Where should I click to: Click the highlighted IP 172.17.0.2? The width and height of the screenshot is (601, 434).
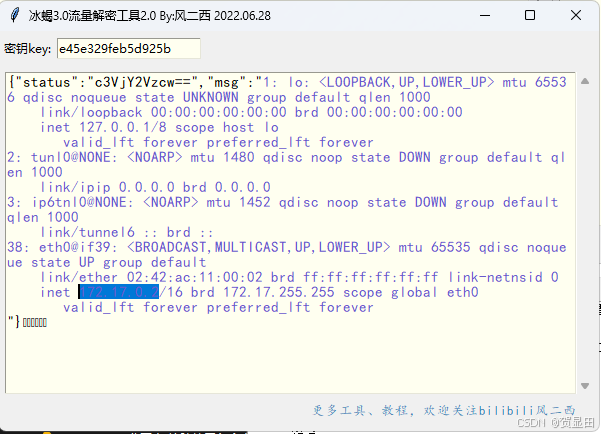click(x=119, y=292)
